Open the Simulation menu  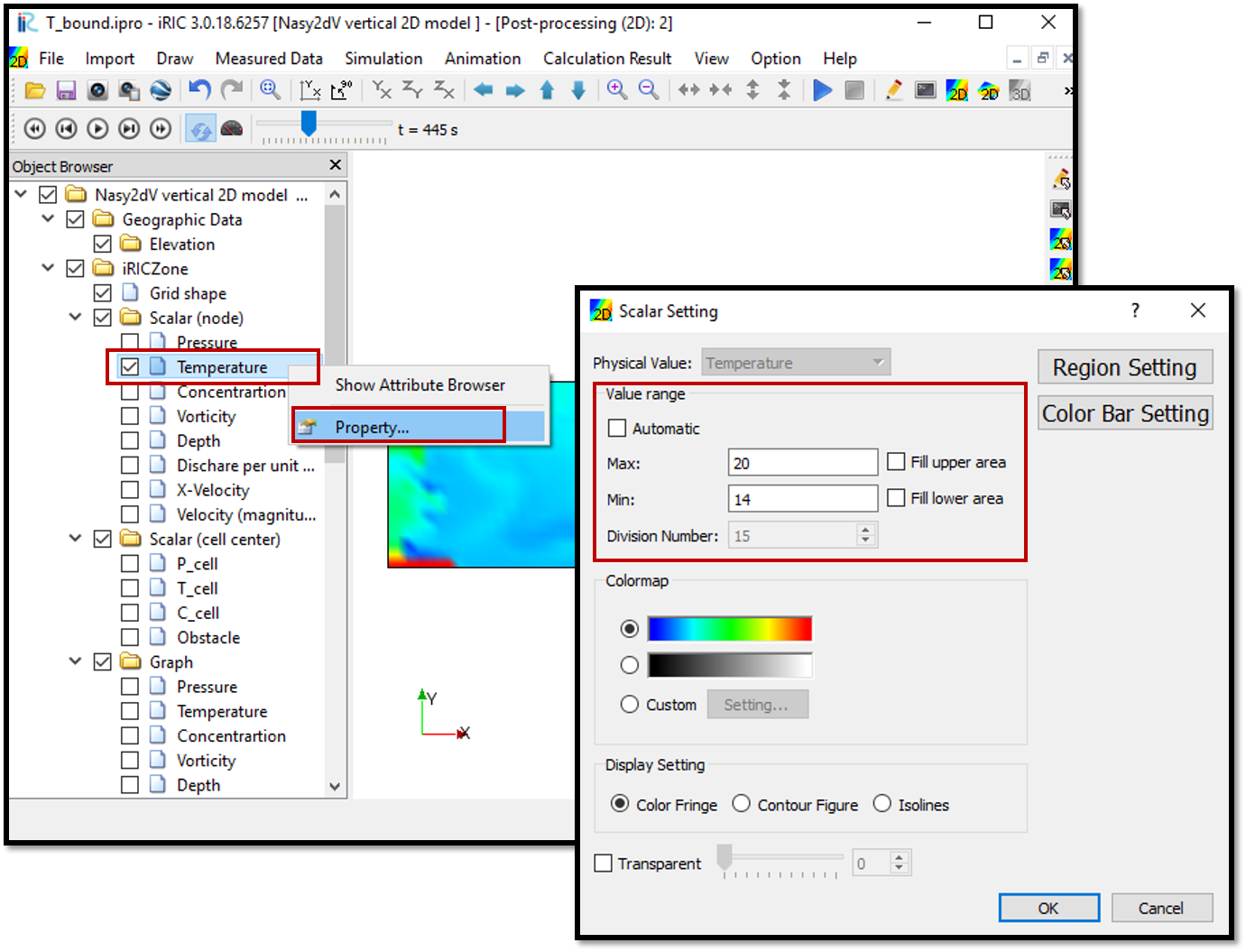tap(383, 59)
